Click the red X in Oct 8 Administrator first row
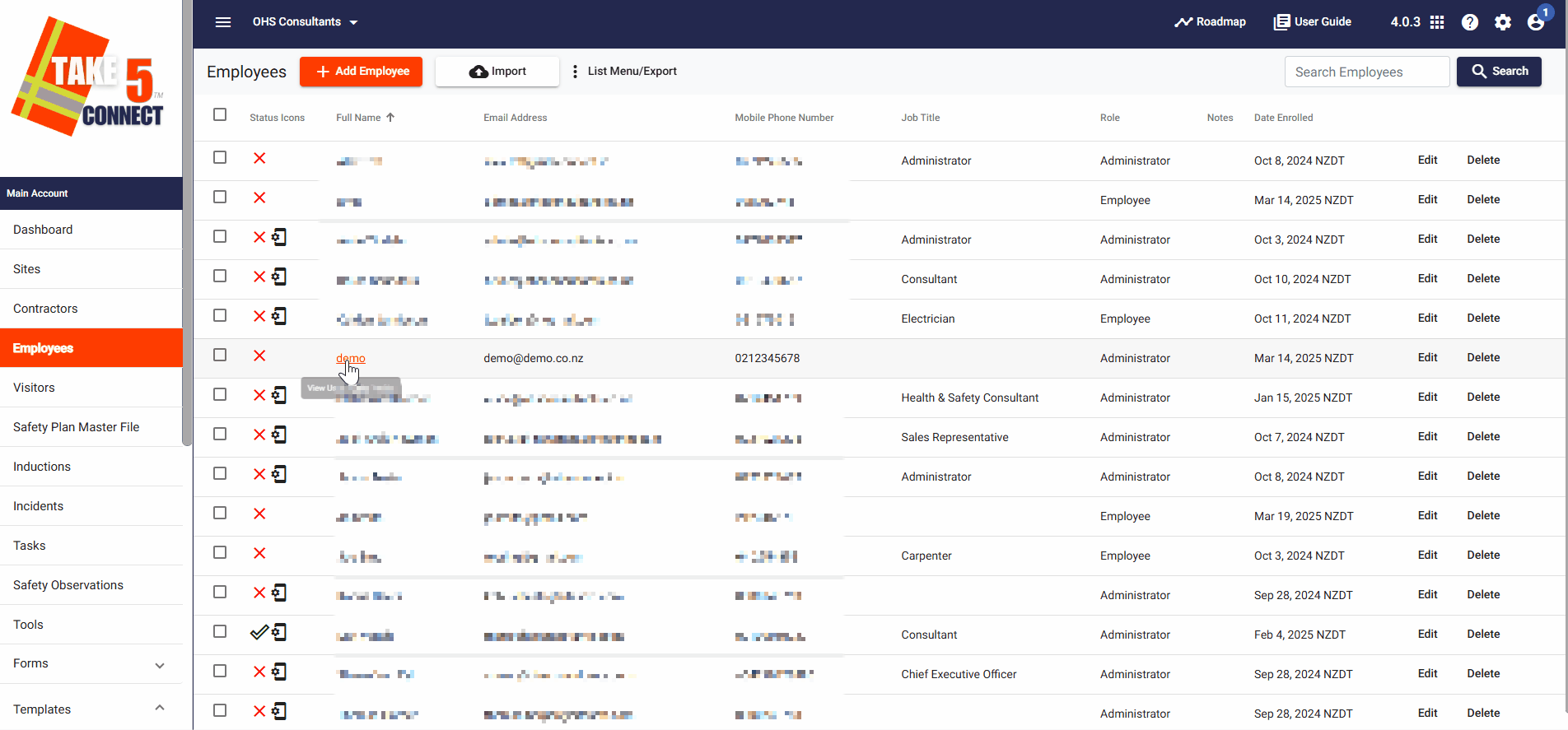The height and width of the screenshot is (730, 1568). 259,158
